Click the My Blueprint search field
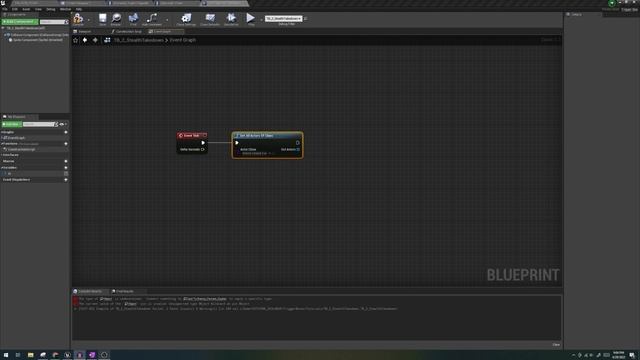640x360 pixels. [x=40, y=124]
